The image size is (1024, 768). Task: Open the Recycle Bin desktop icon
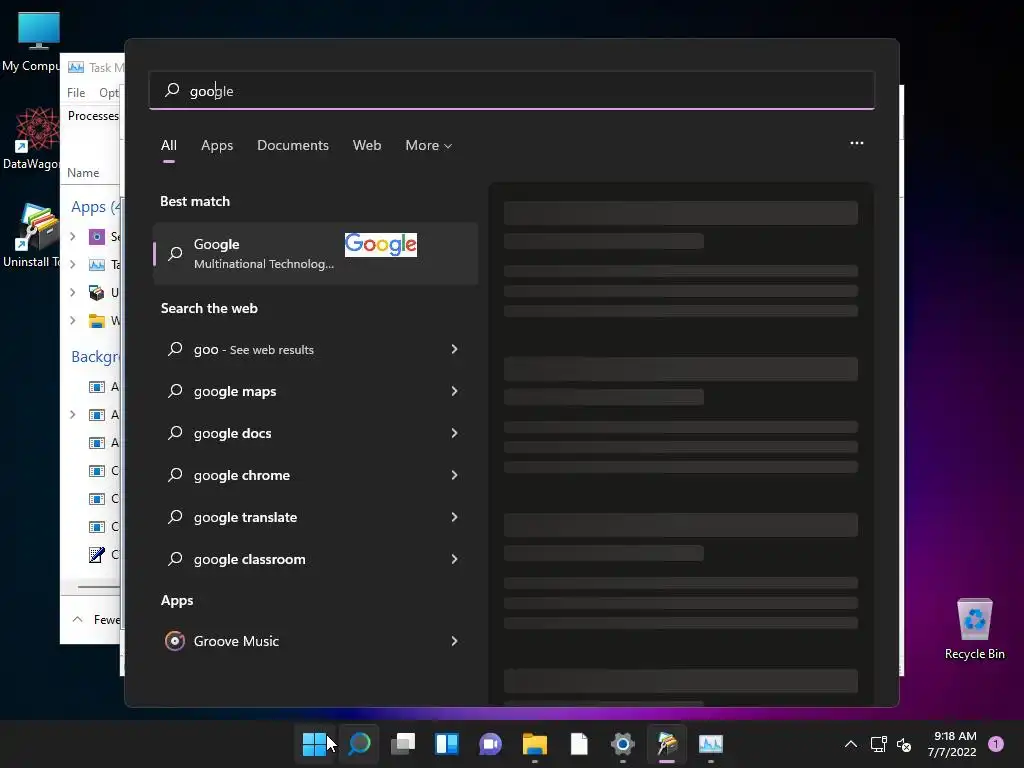974,629
